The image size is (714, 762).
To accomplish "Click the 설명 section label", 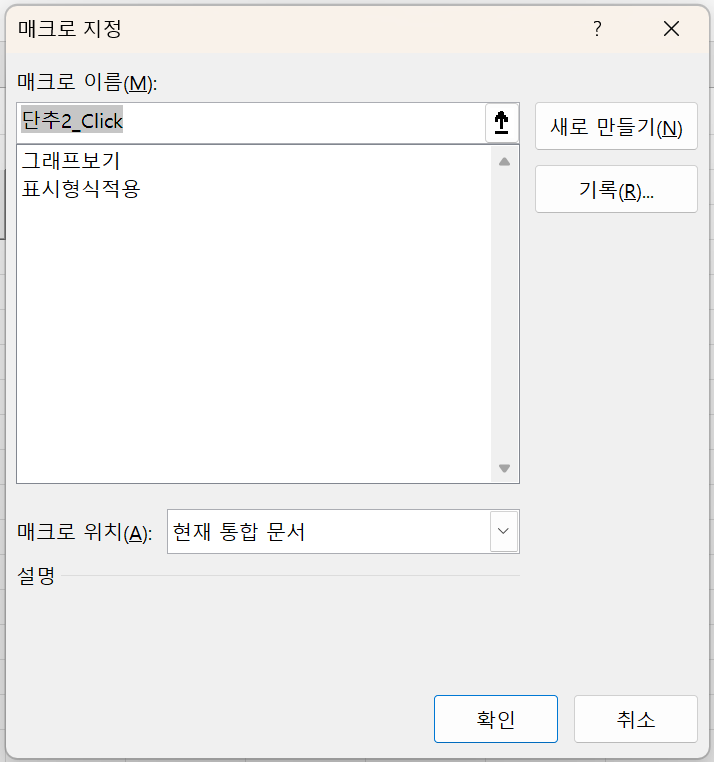I will tap(36, 576).
